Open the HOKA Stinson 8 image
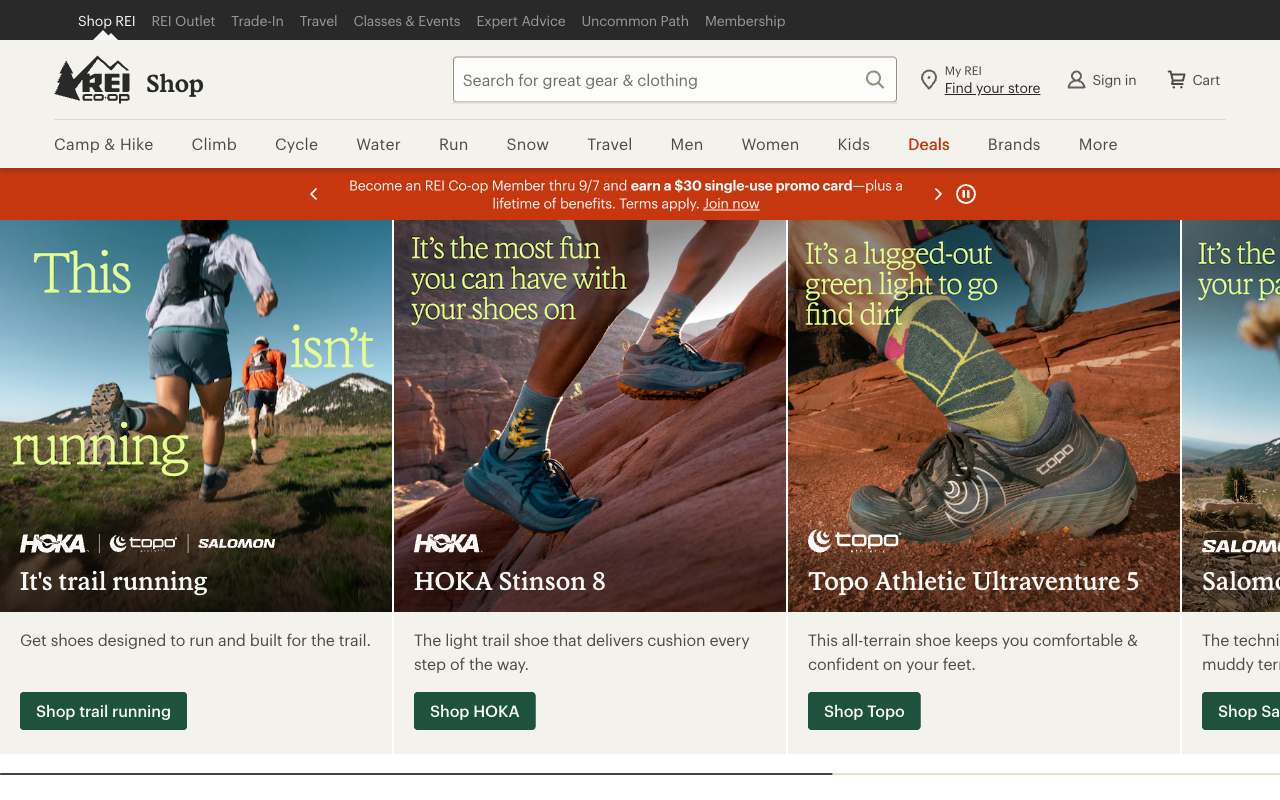Image resolution: width=1280 pixels, height=800 pixels. [x=590, y=416]
